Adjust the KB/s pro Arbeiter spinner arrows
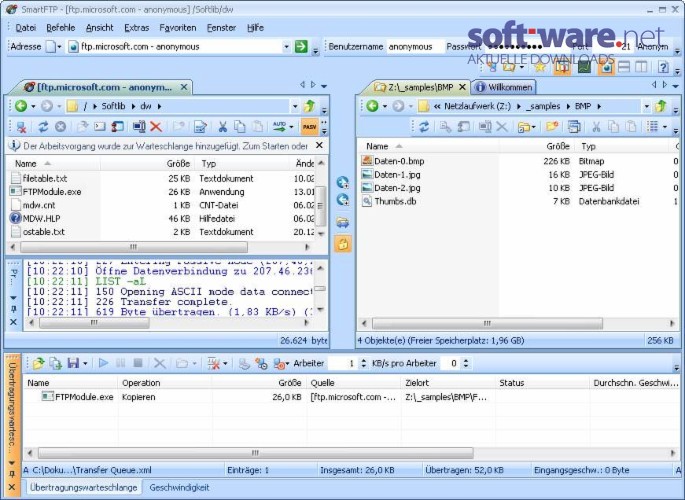Viewport: 685px width, 500px height. tap(466, 363)
